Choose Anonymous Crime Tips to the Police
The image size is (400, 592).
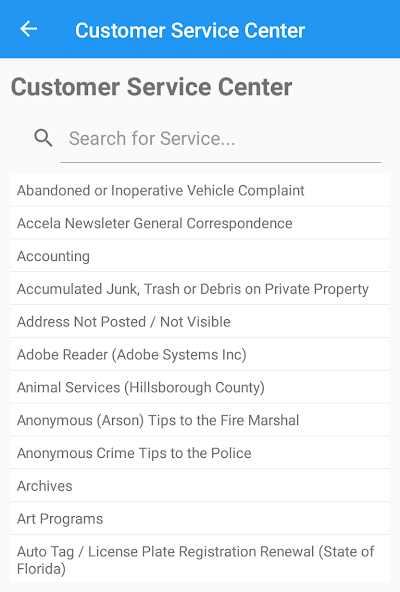200,453
